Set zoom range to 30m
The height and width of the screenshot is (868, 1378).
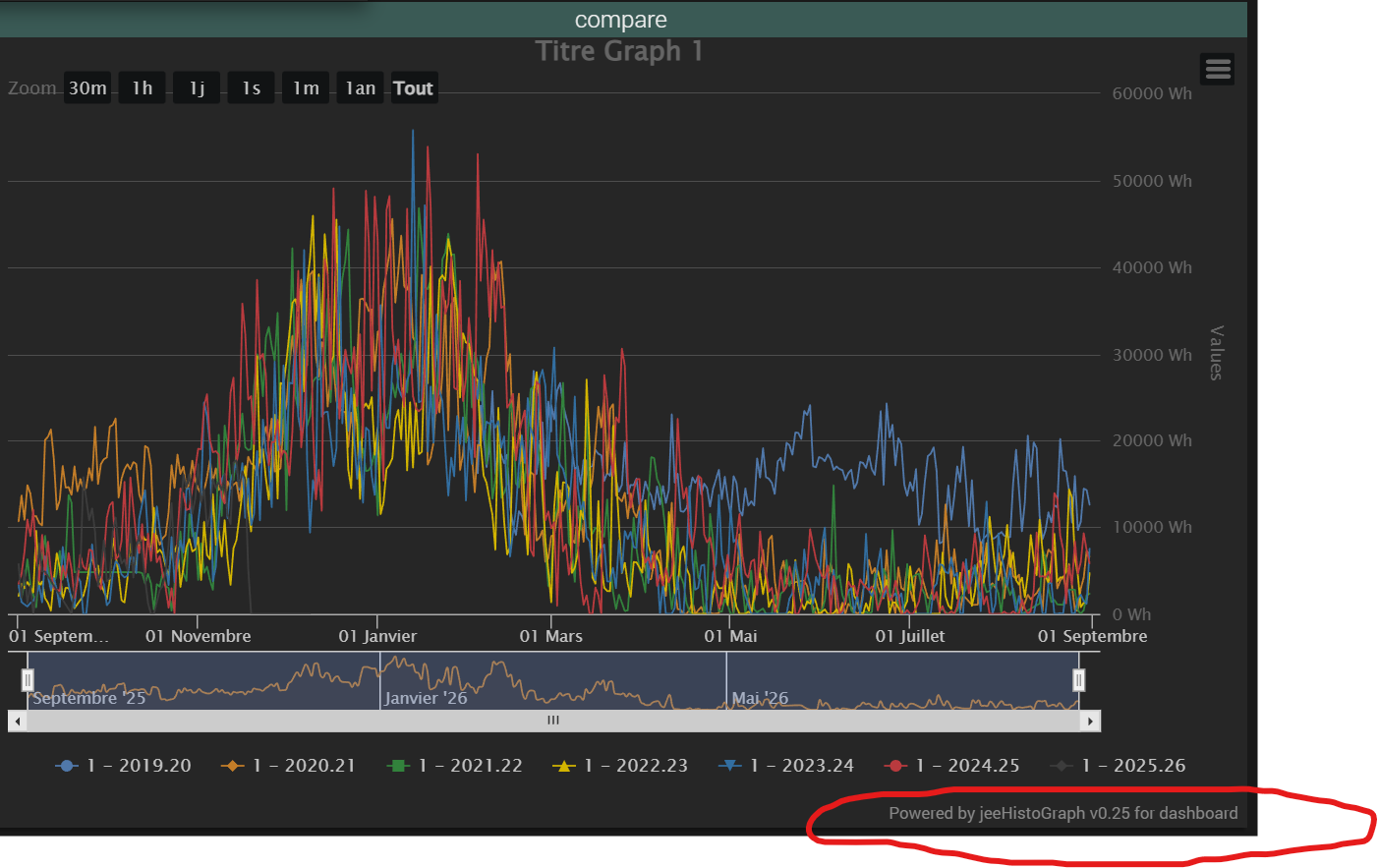point(87,88)
